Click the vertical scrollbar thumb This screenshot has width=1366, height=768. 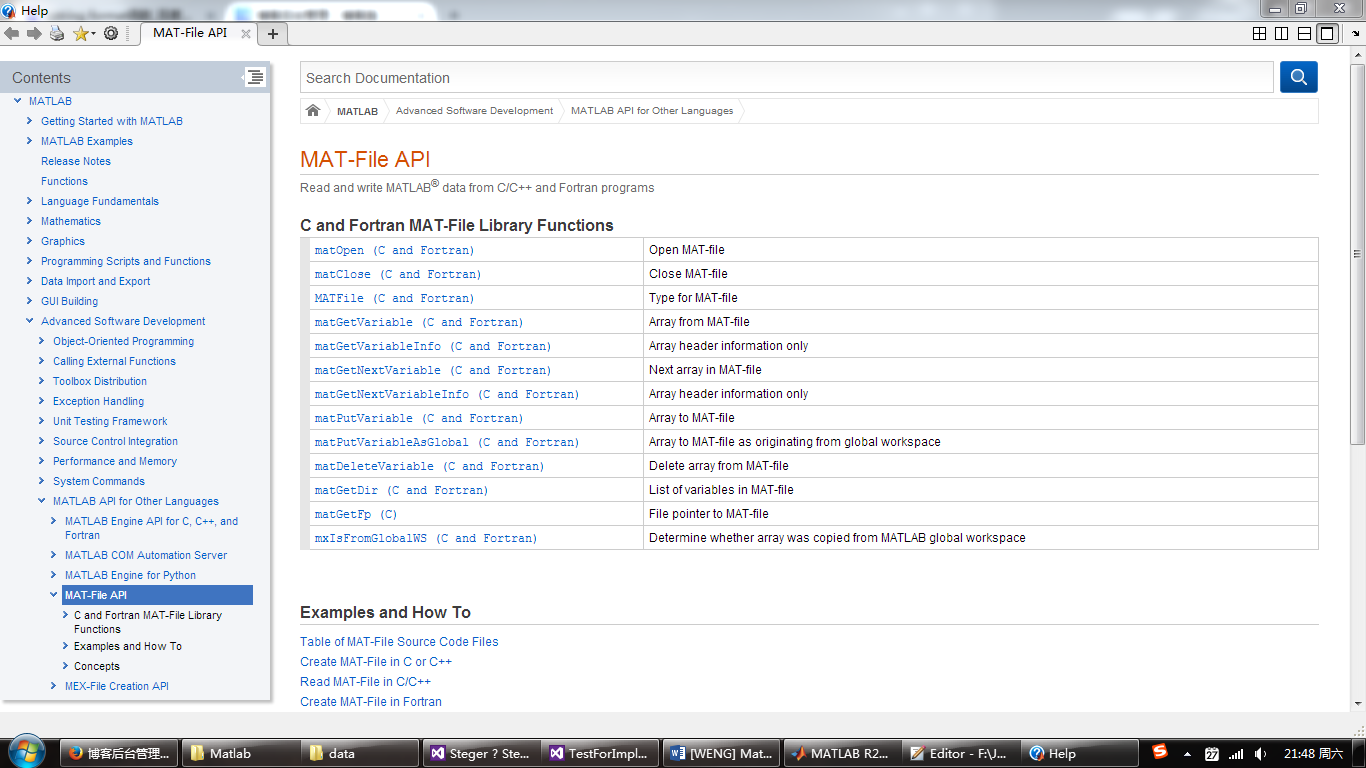pyautogui.click(x=1357, y=255)
